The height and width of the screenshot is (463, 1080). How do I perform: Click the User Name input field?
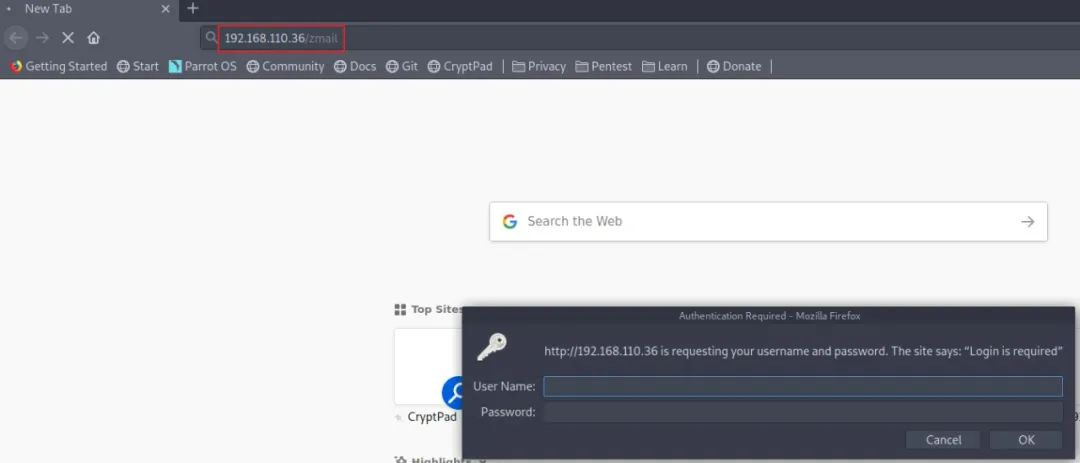click(802, 386)
